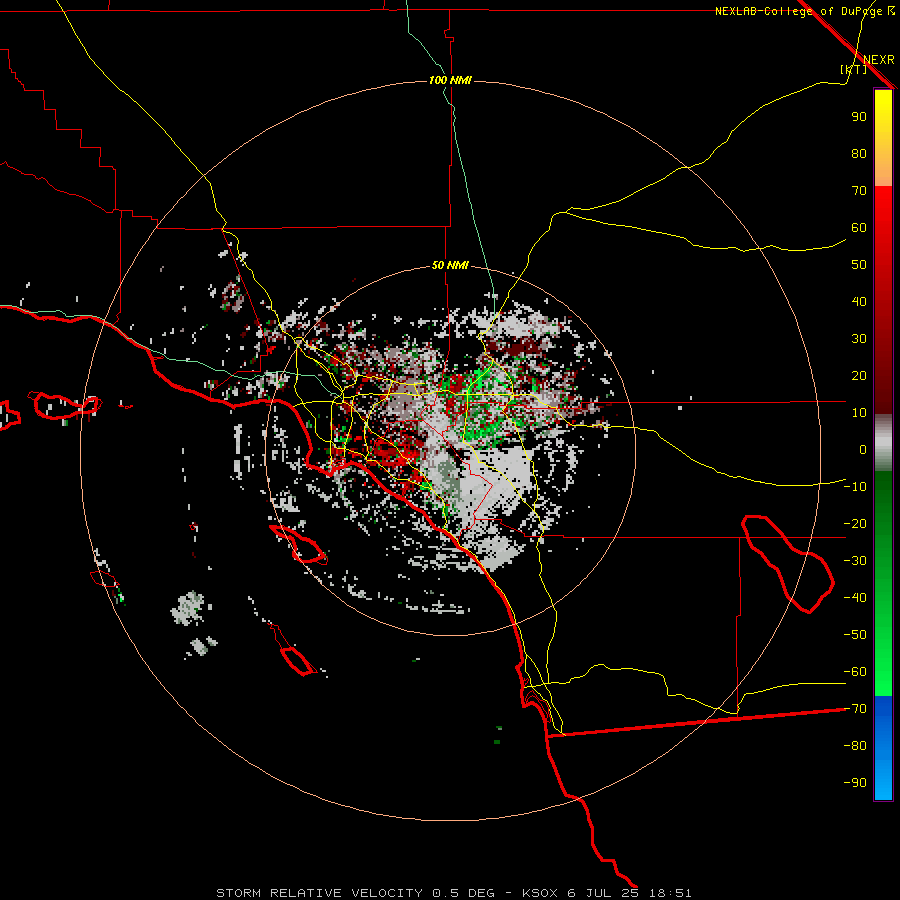The height and width of the screenshot is (900, 900).
Task: Click the 100 NMI range ring label
Action: point(450,80)
